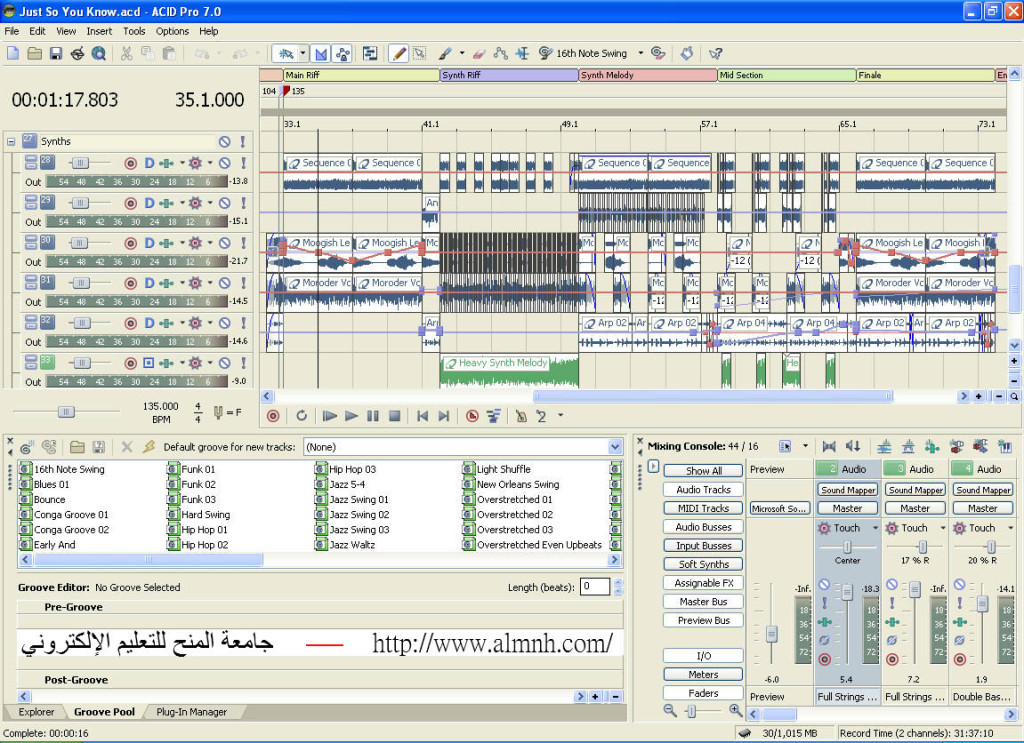This screenshot has width=1024, height=743.
Task: Open track 30 gear settings icon
Action: (195, 243)
